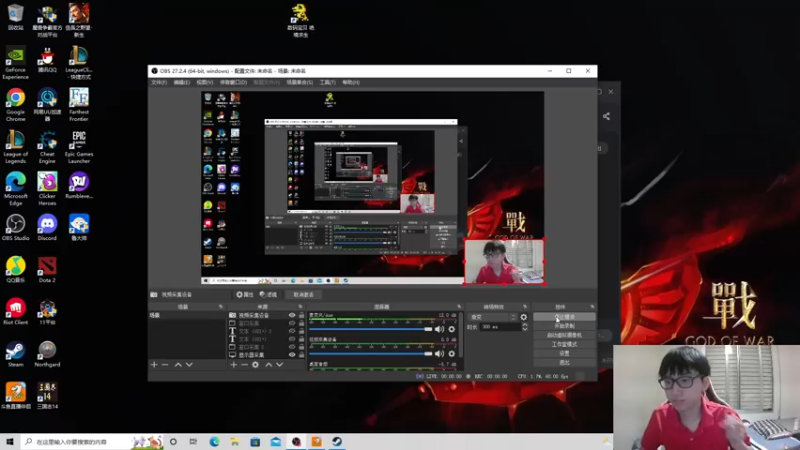Click share icon in window behind OBS

point(606,116)
